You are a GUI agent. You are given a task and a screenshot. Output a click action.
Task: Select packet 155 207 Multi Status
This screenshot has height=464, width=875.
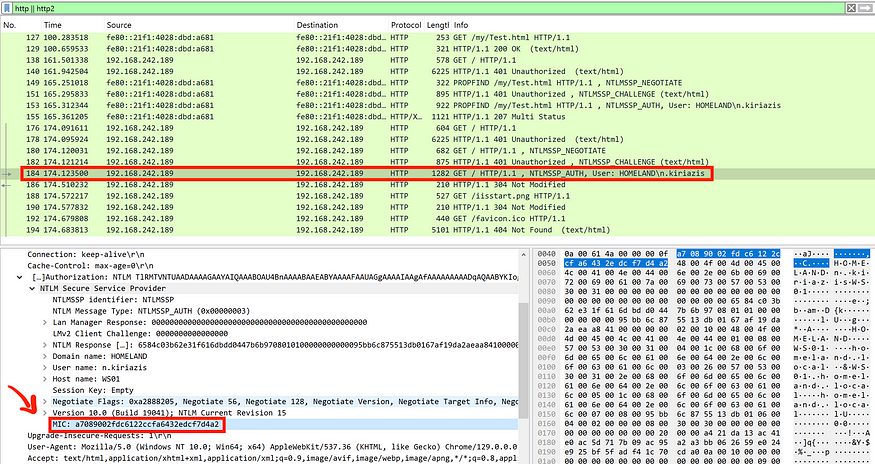point(438,117)
